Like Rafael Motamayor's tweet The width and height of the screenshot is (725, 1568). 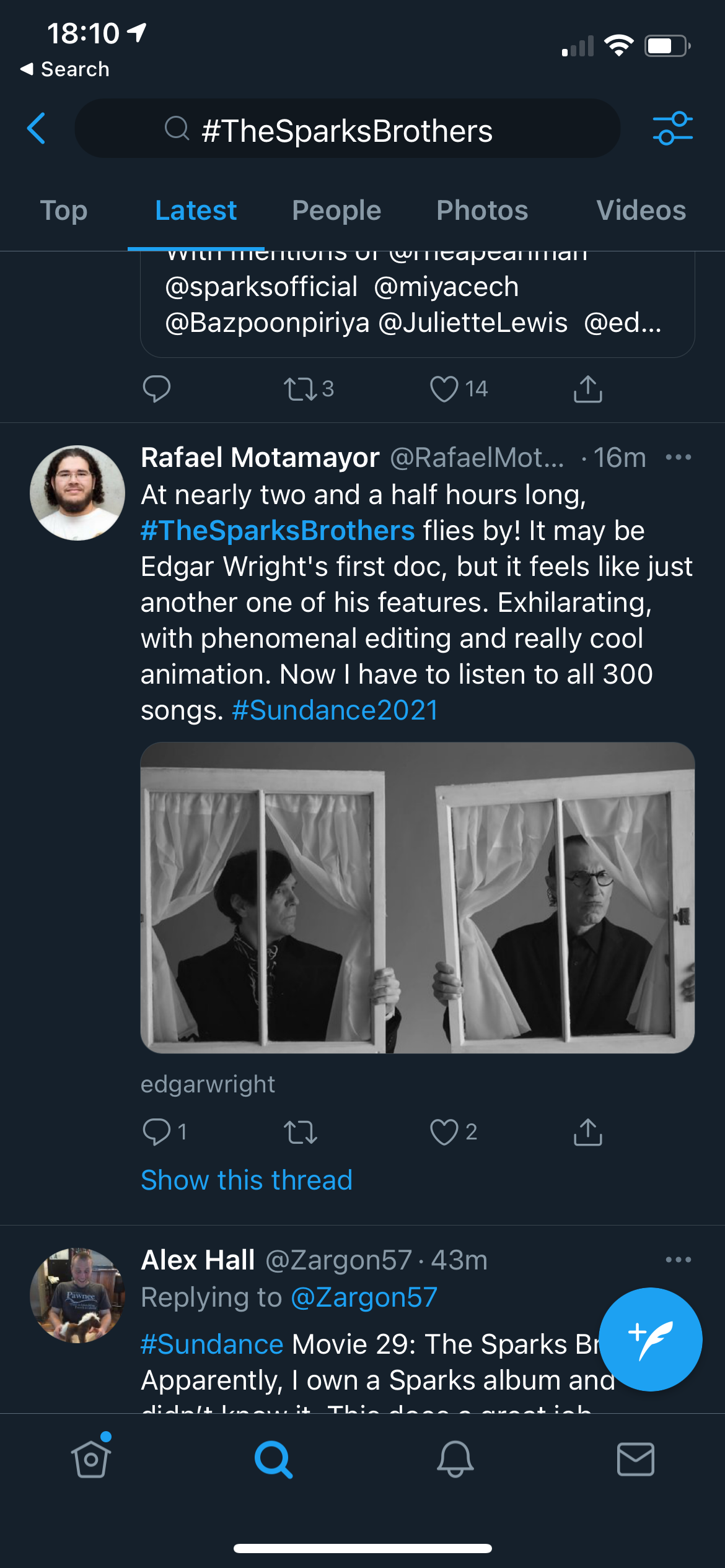[x=444, y=1132]
